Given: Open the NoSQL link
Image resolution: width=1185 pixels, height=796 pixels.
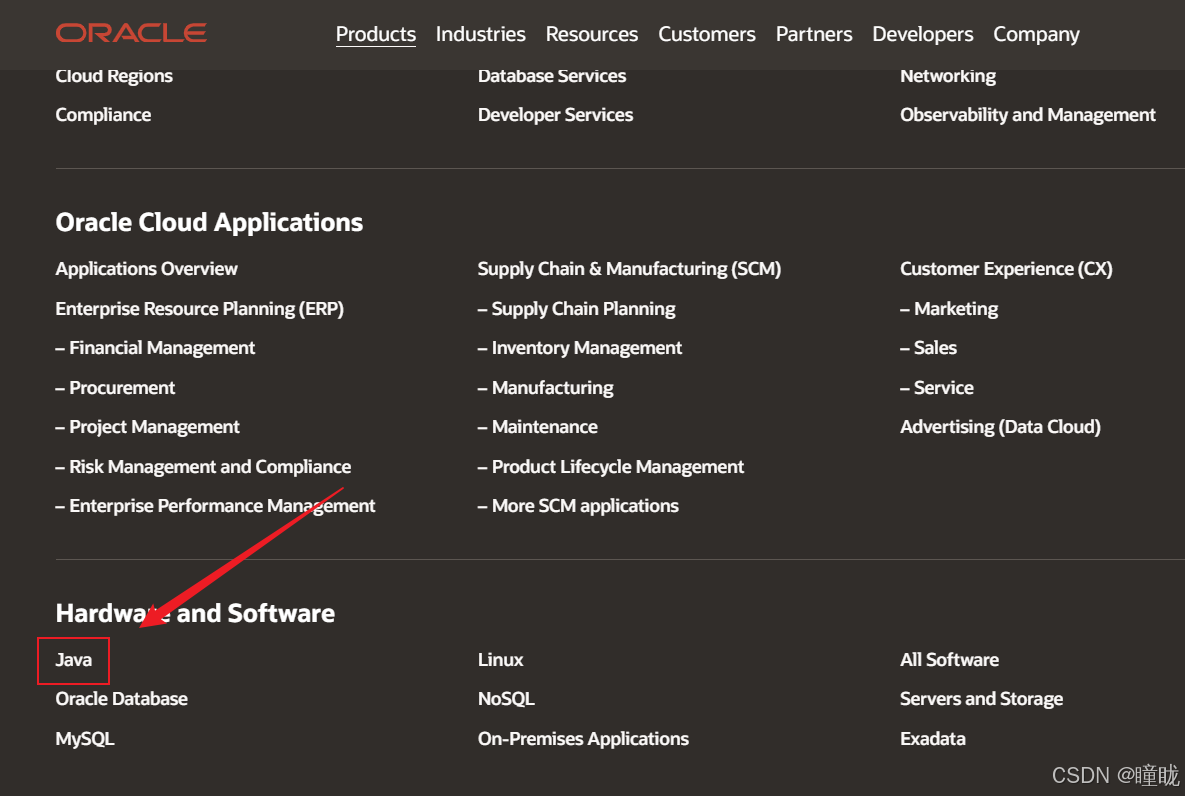Looking at the screenshot, I should click(506, 699).
